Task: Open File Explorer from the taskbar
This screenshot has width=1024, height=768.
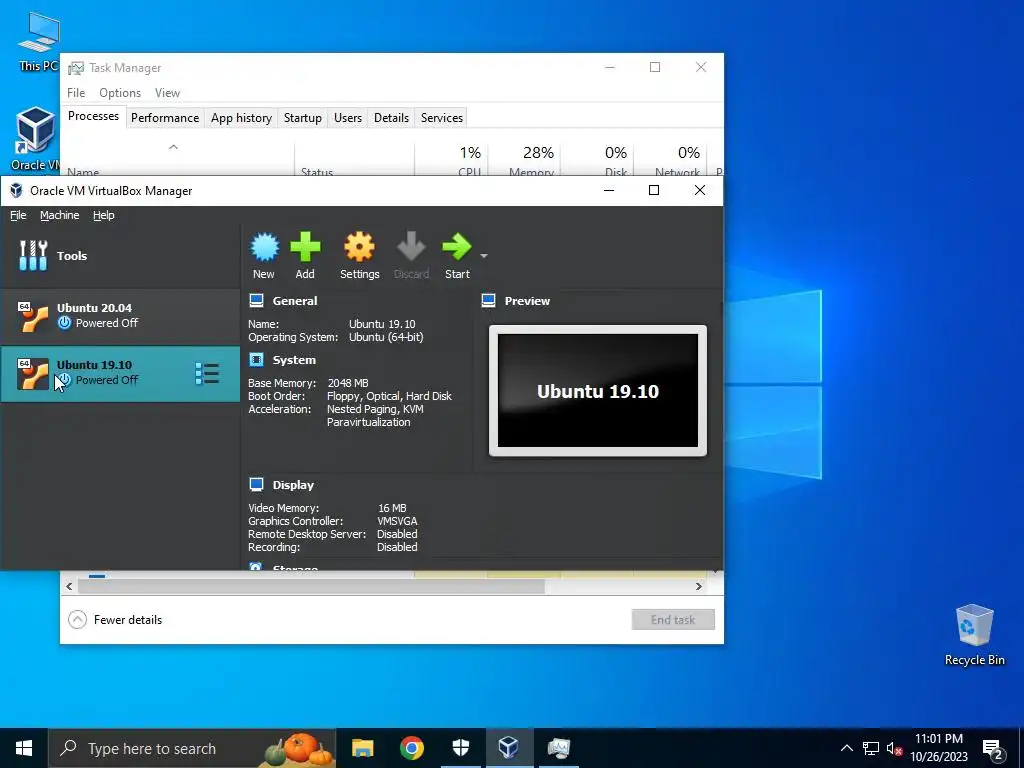Action: click(x=362, y=748)
